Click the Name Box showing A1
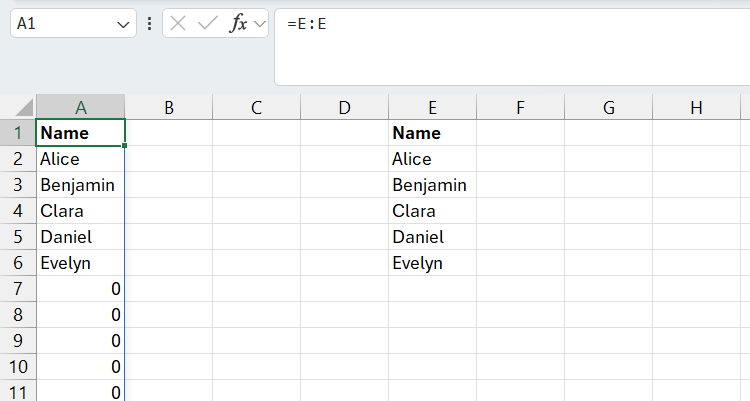Image resolution: width=750 pixels, height=401 pixels. [60, 24]
